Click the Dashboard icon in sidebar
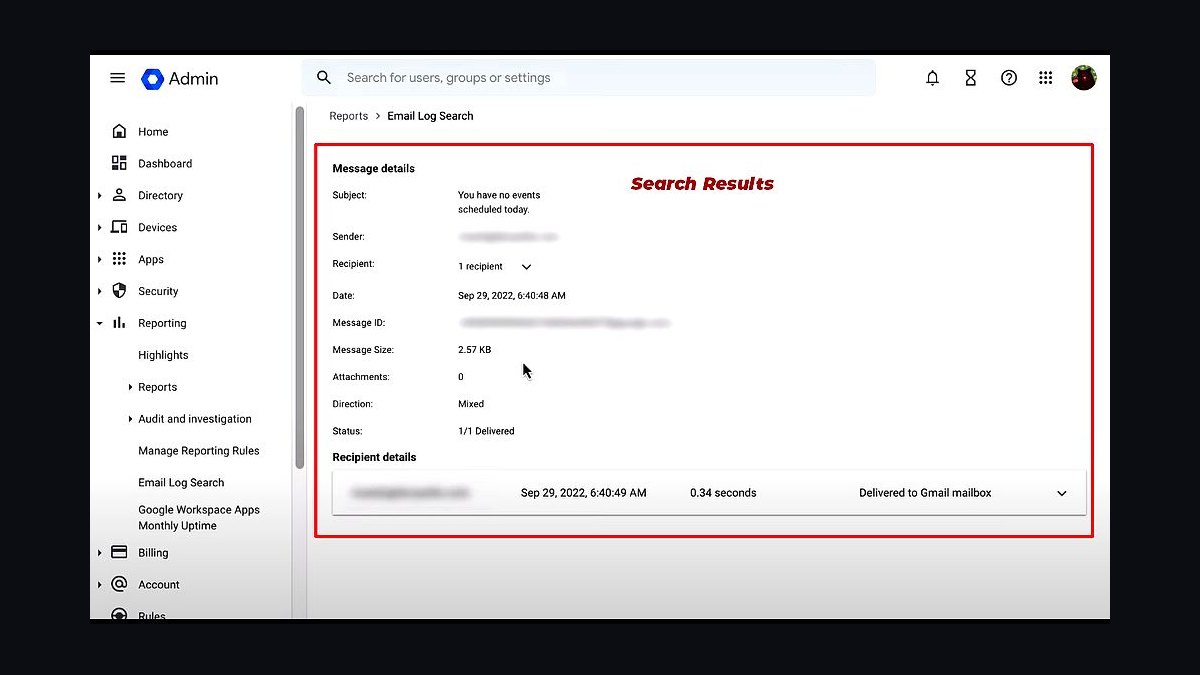The image size is (1200, 675). pyautogui.click(x=119, y=163)
